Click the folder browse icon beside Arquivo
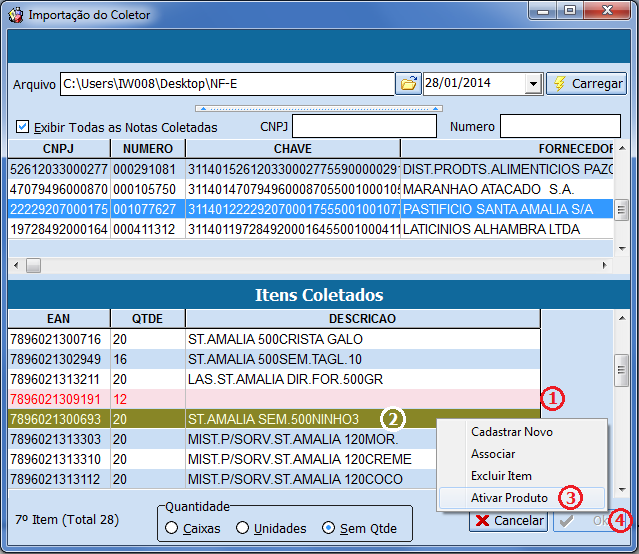 click(408, 83)
